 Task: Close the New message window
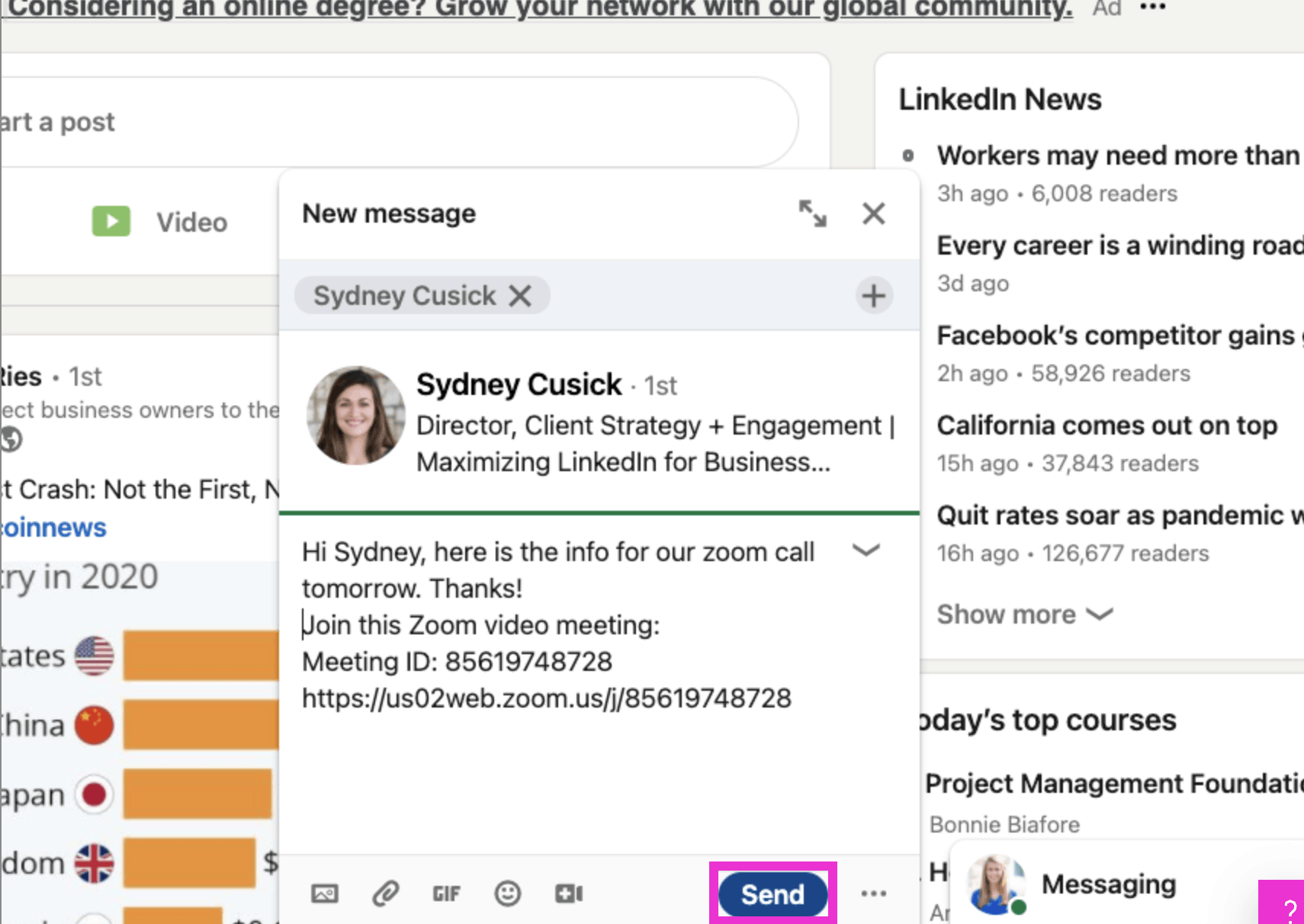(874, 213)
